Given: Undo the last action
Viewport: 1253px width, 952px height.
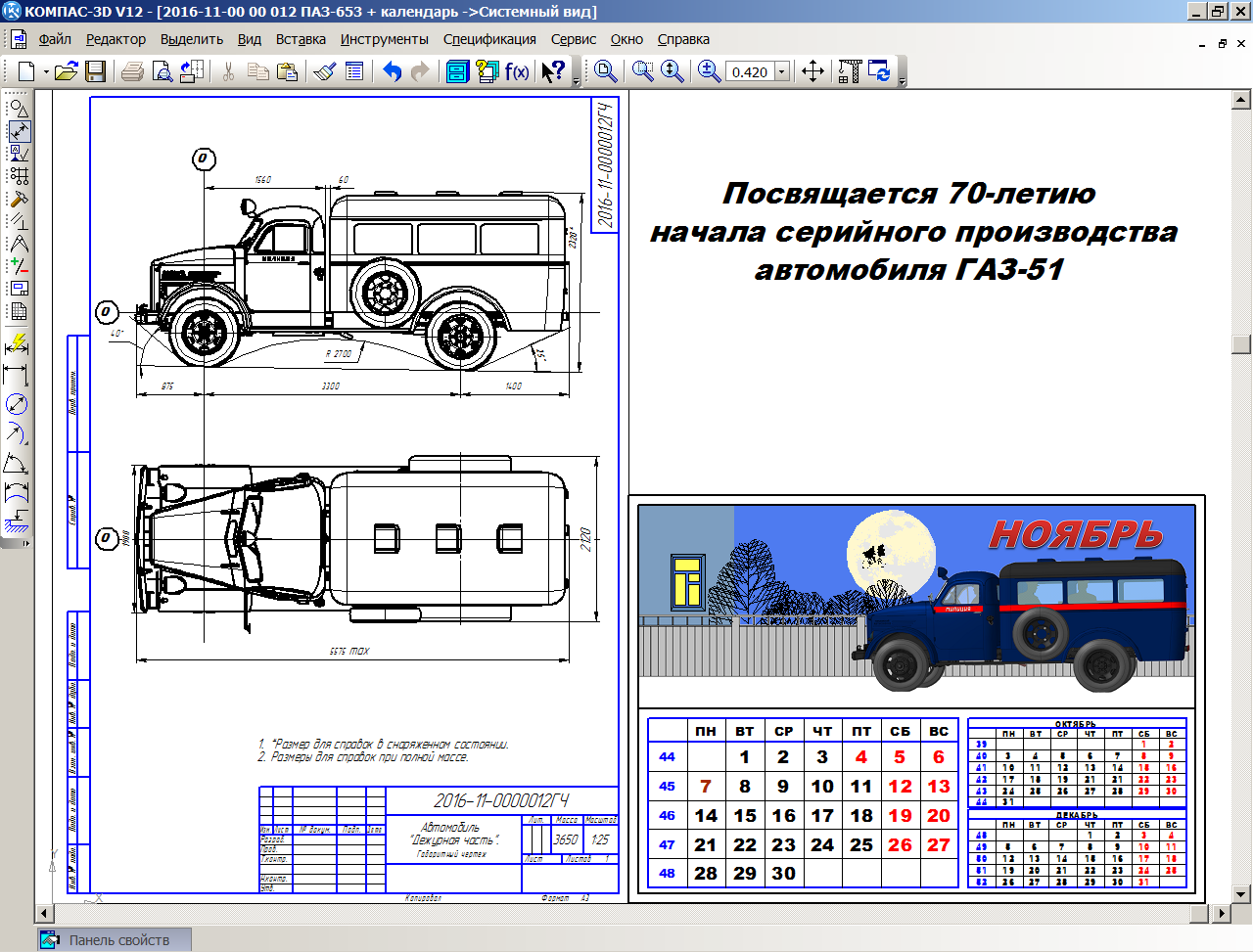Looking at the screenshot, I should point(392,71).
